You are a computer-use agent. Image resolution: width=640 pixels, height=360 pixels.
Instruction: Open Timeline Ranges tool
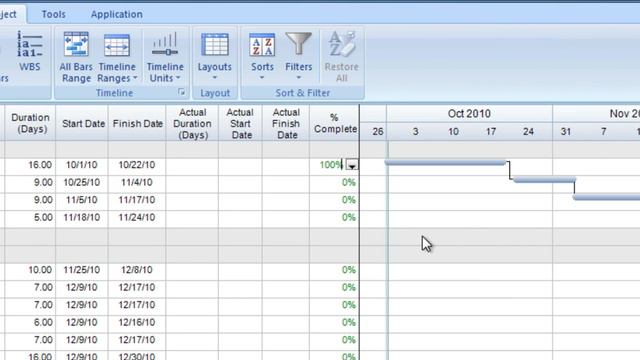coord(117,57)
